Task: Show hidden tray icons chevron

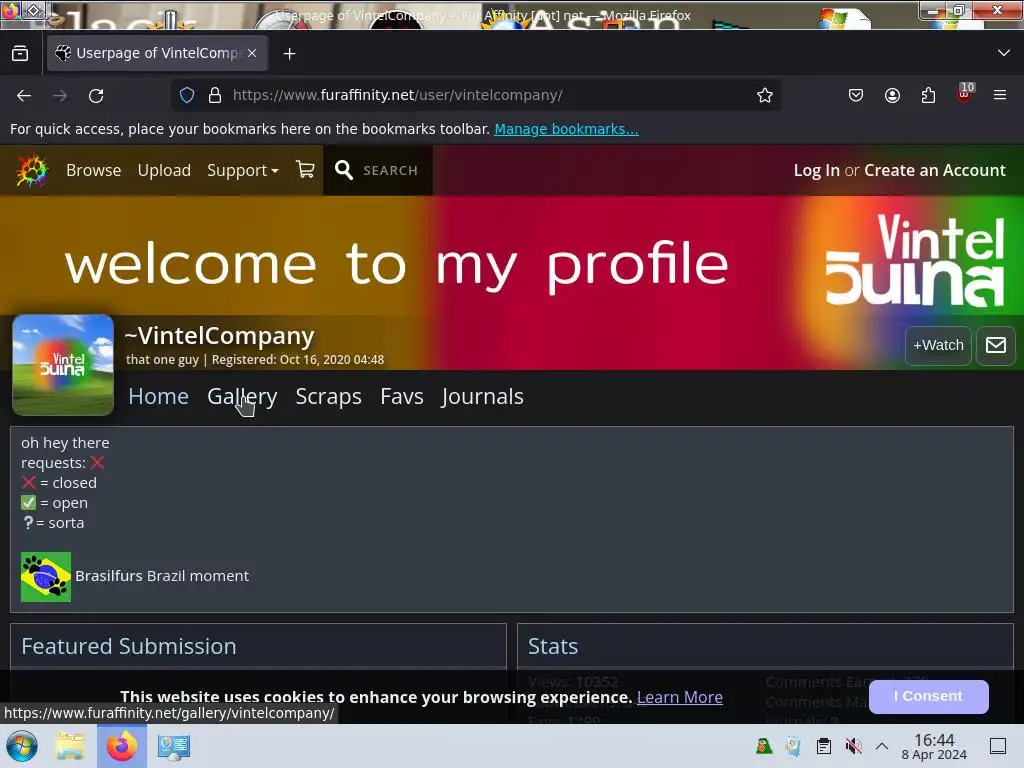Action: click(x=882, y=746)
